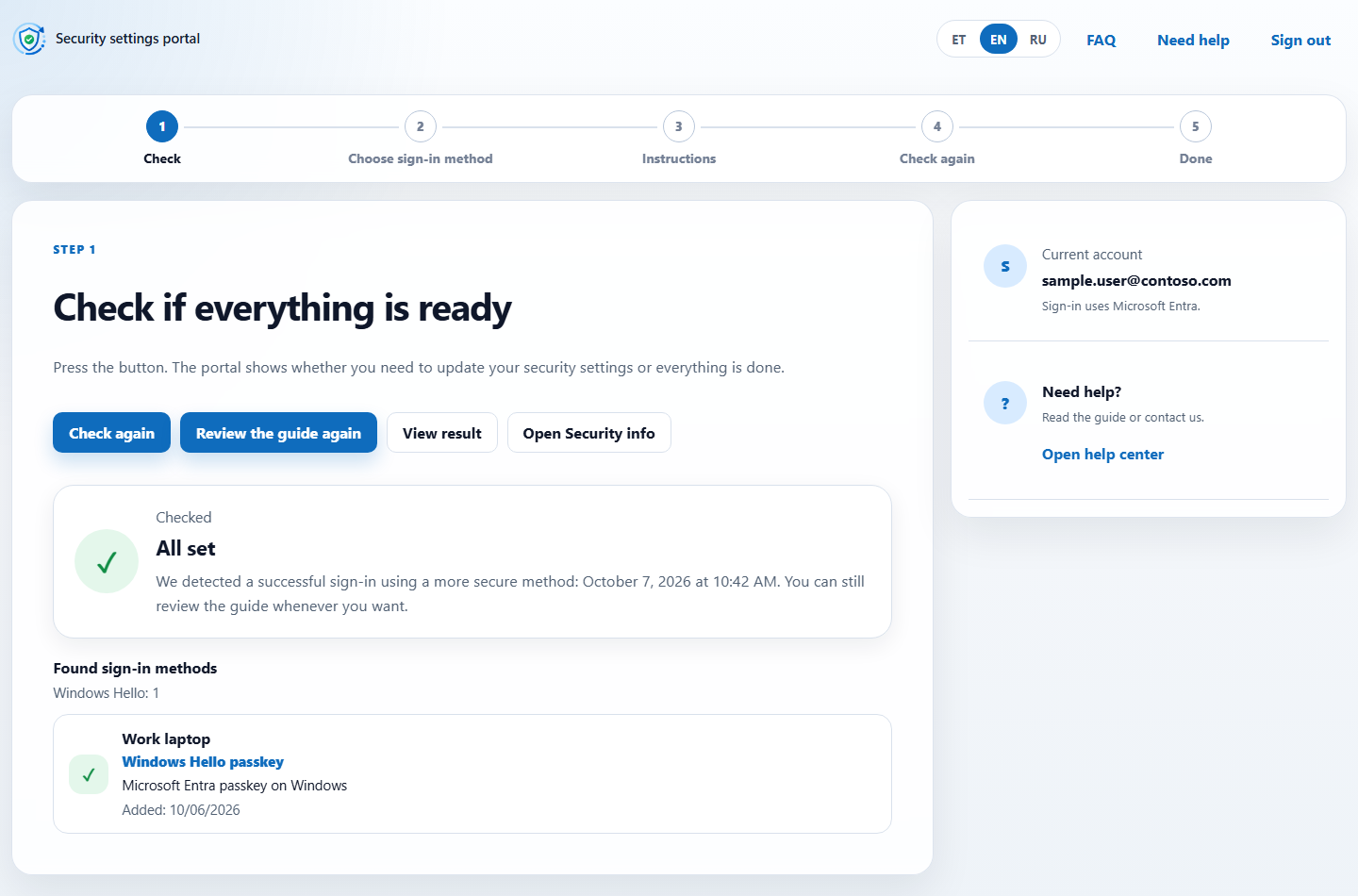Click the Need help? heading in side panel
Screen dimensions: 1358x896
[1082, 391]
